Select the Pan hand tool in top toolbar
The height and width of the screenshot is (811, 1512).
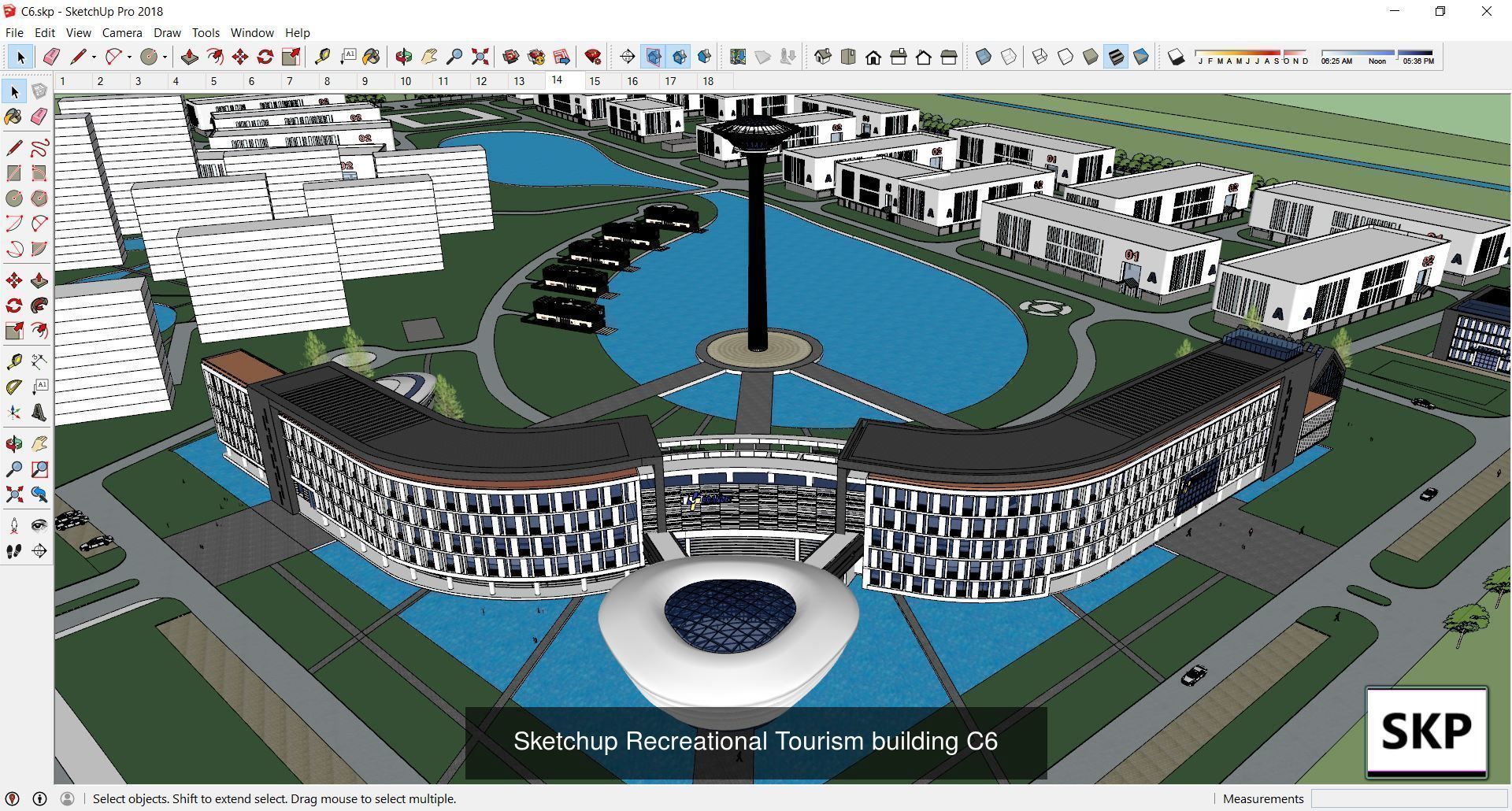click(x=429, y=57)
